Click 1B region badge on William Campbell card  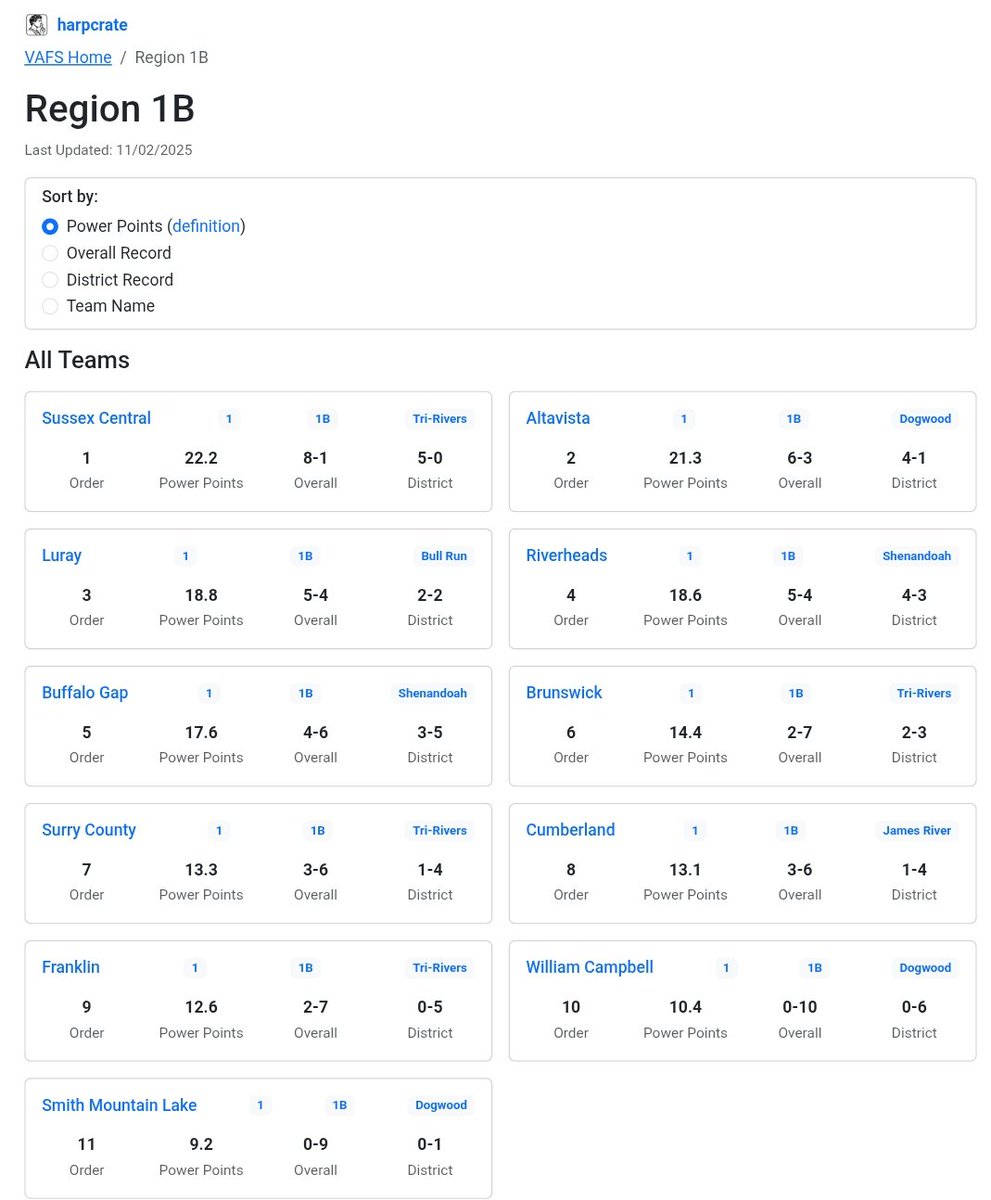coord(815,968)
